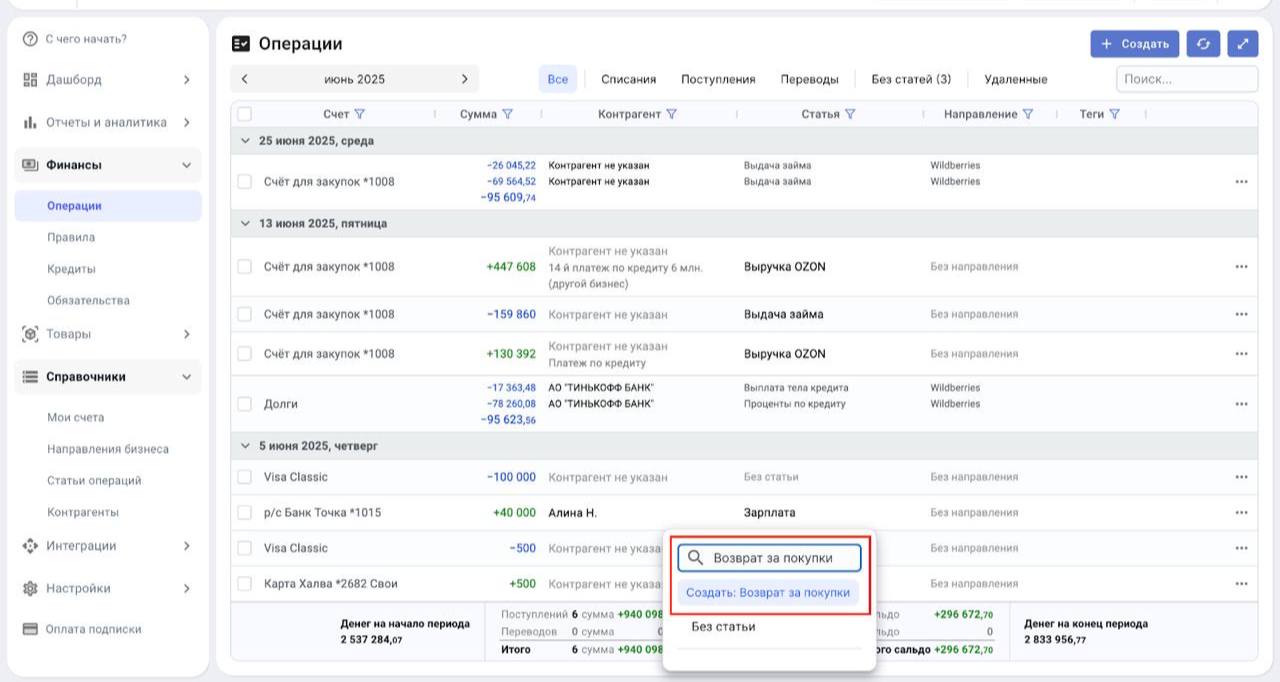This screenshot has height=682, width=1280.
Task: Collapse the 25 июня 2025 date group
Action: (x=246, y=141)
